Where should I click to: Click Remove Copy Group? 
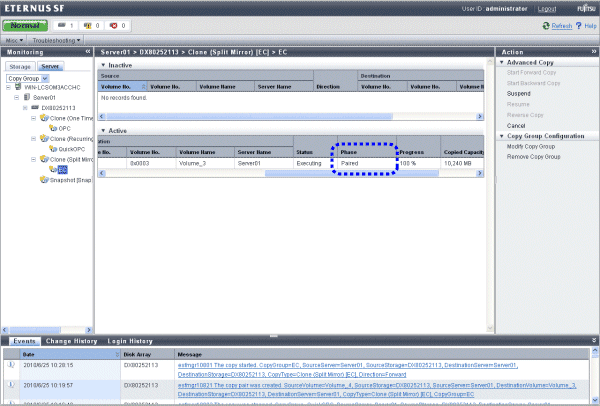pos(533,157)
